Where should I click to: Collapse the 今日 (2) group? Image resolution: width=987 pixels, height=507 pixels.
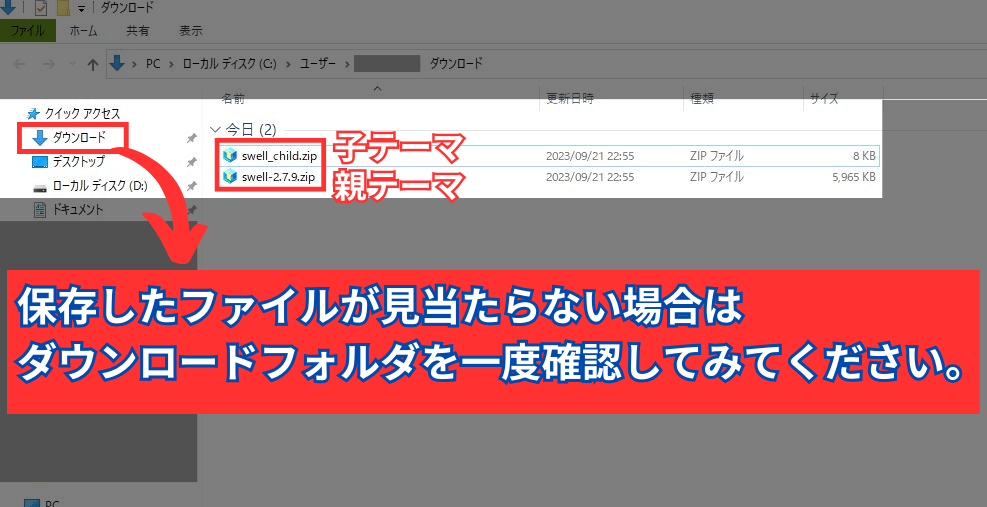click(213, 130)
